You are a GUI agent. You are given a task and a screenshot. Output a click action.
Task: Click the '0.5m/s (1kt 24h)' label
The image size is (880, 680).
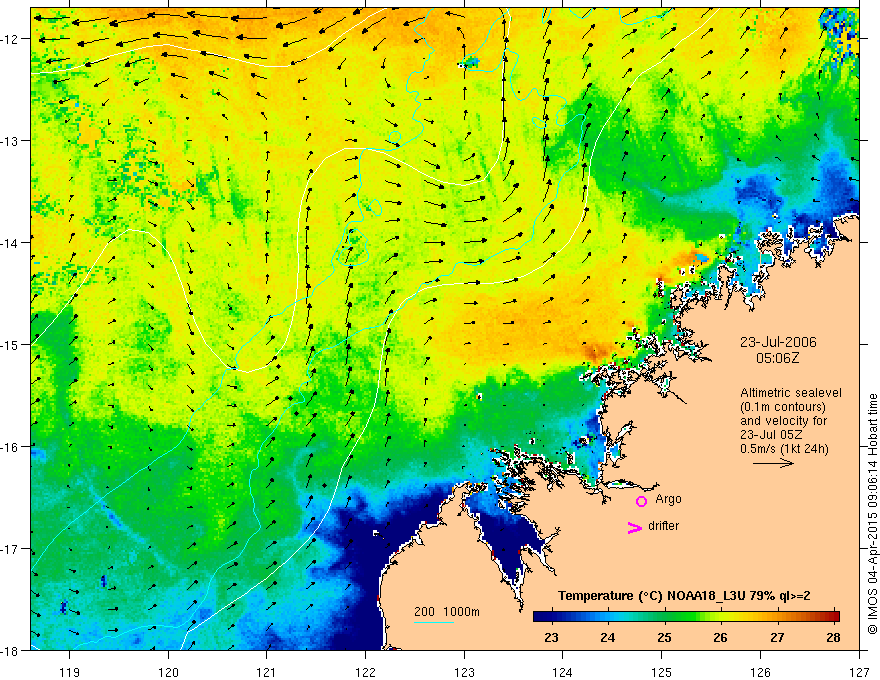(784, 448)
